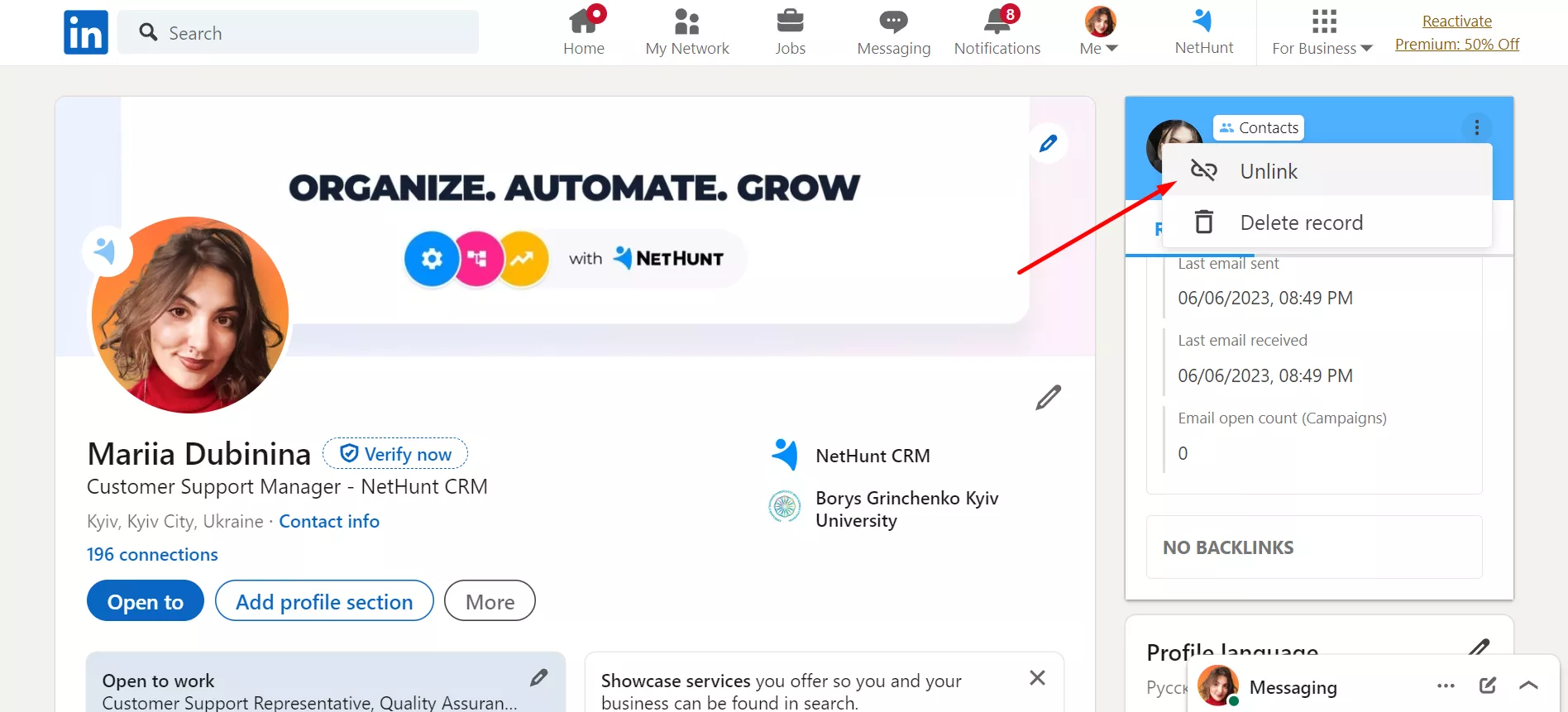Open Mariia Dubinina profile photo
Screen dimensions: 1568x712
click(190, 315)
